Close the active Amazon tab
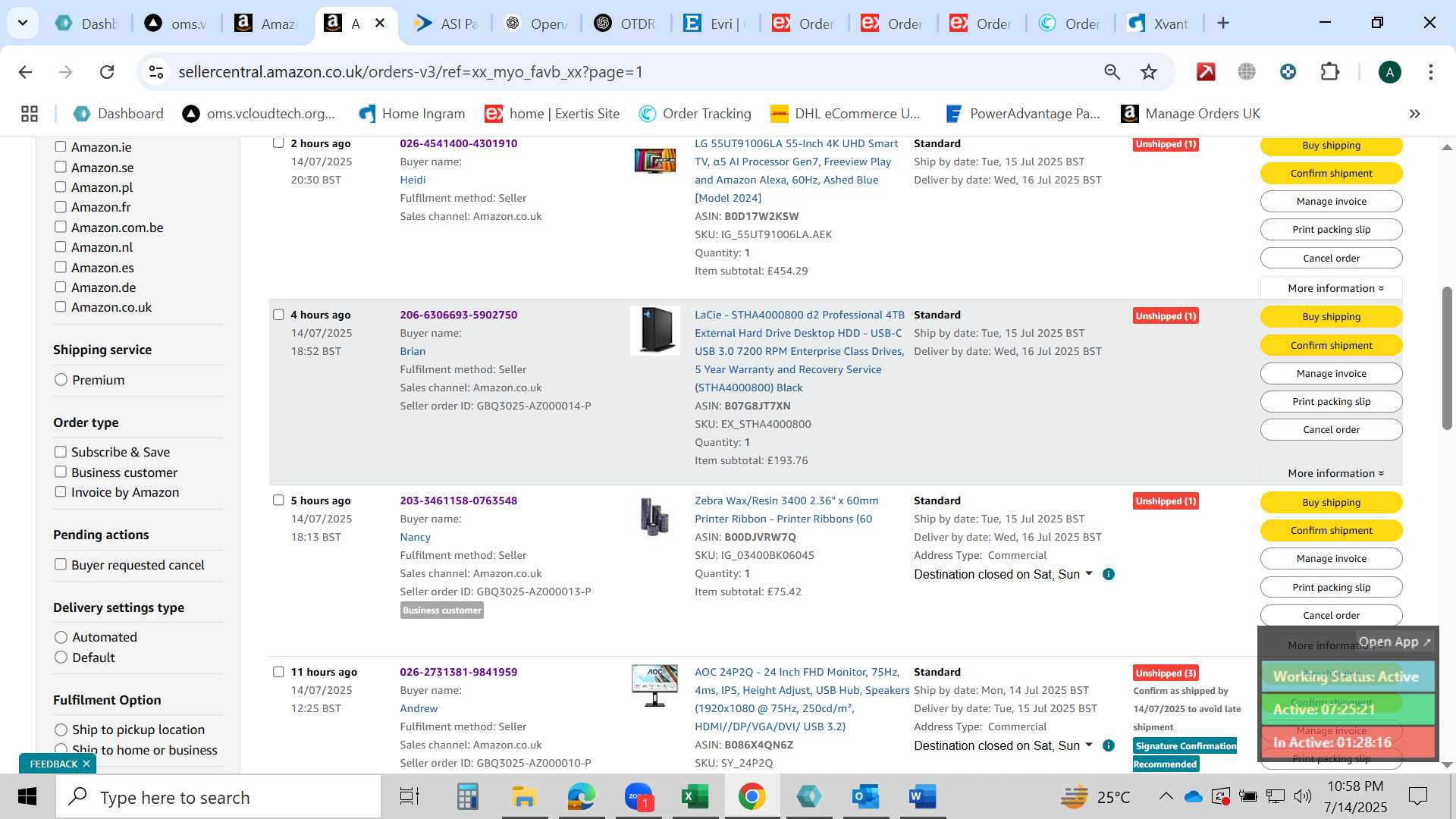 [x=380, y=23]
